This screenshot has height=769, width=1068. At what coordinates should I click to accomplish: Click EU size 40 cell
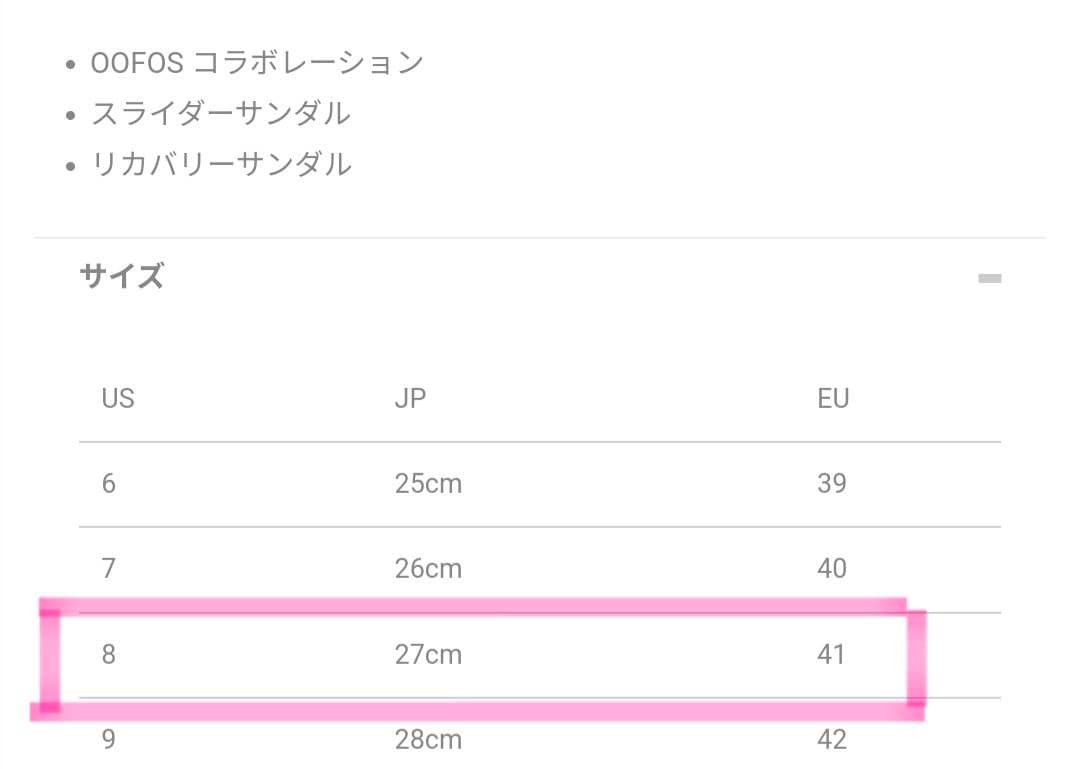pos(831,569)
